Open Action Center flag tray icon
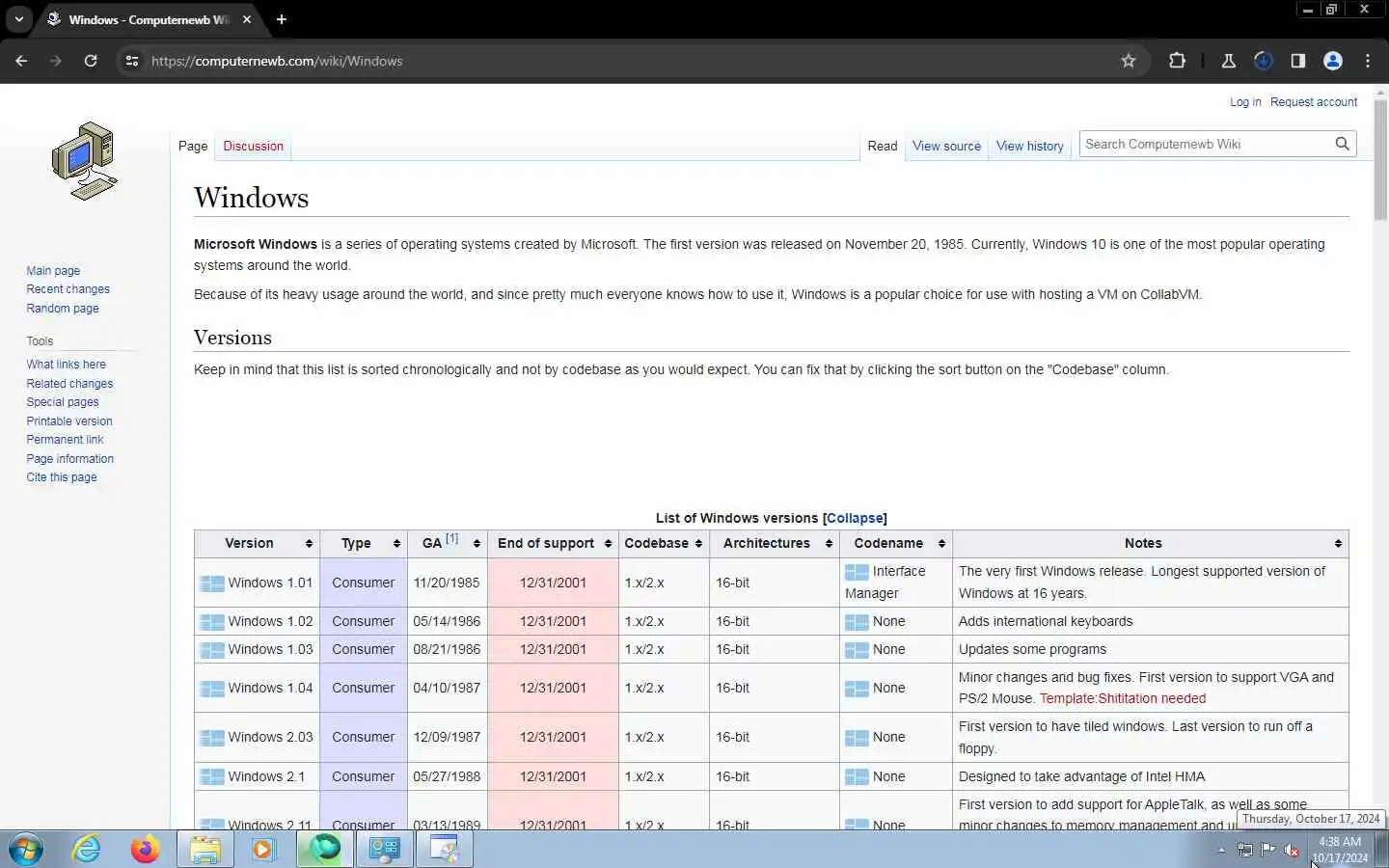 click(1267, 850)
